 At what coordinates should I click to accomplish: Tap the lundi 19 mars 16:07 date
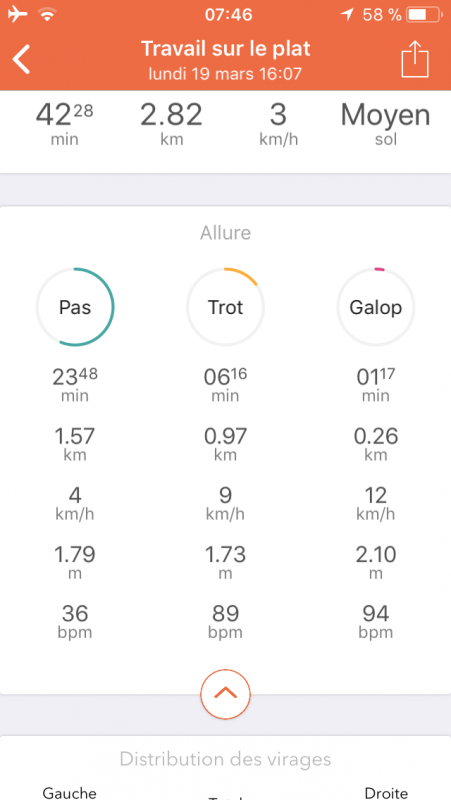(x=226, y=74)
